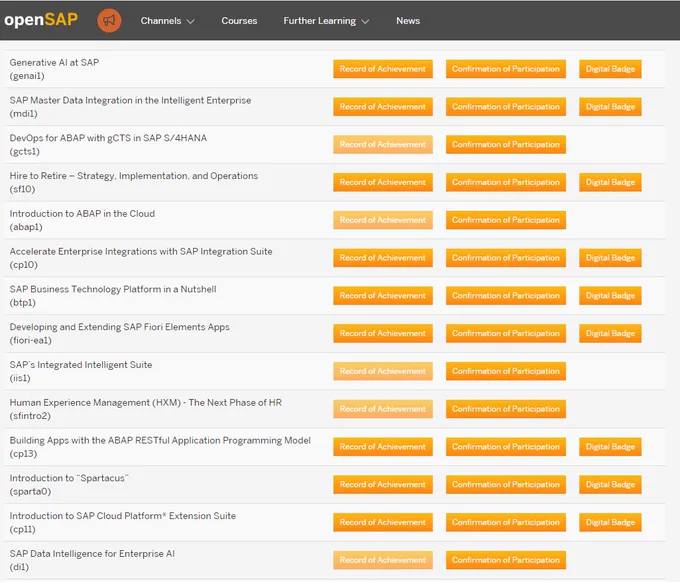The image size is (680, 582).
Task: Open the News menu item
Action: 408,21
